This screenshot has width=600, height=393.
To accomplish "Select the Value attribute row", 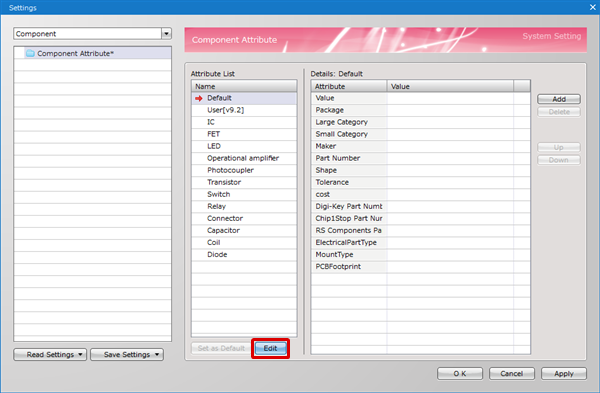I will pos(421,98).
